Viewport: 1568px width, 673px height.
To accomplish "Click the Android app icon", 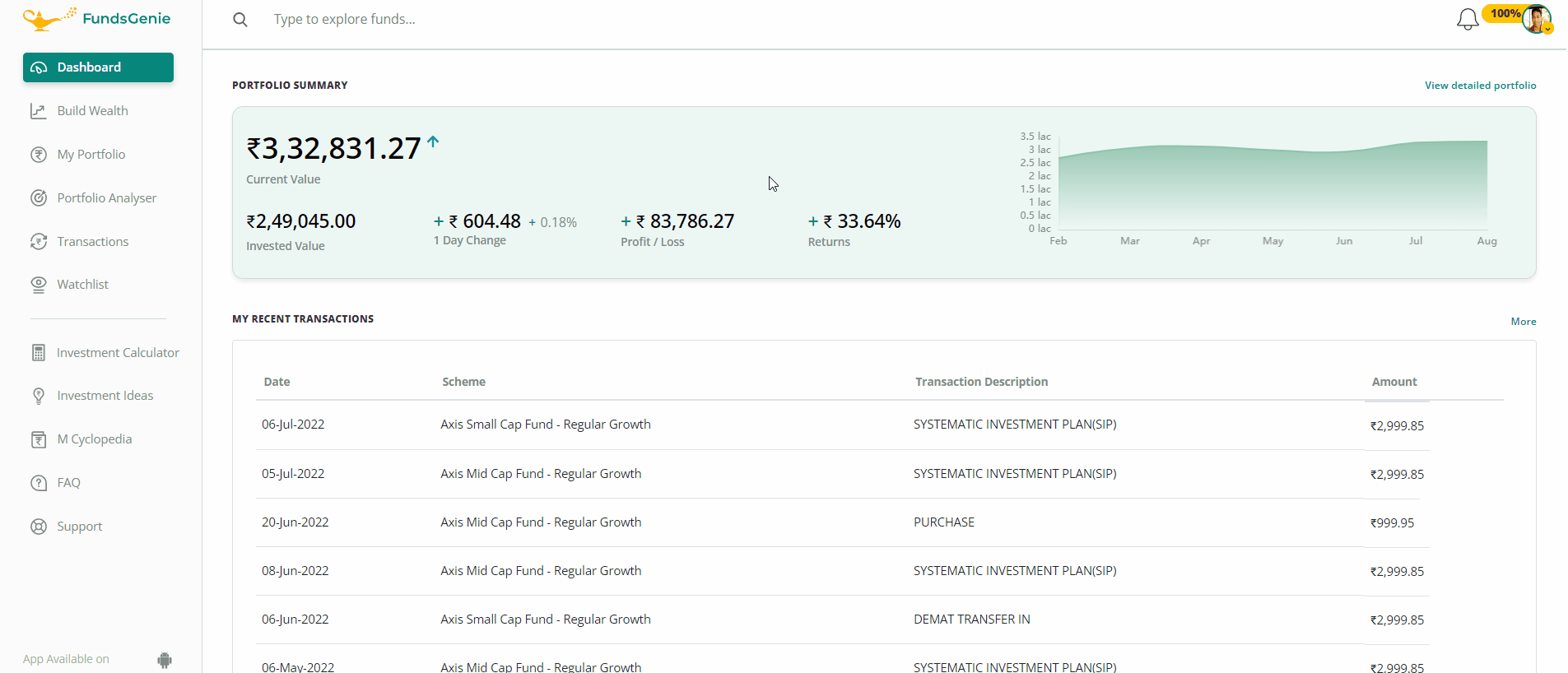I will tap(165, 660).
